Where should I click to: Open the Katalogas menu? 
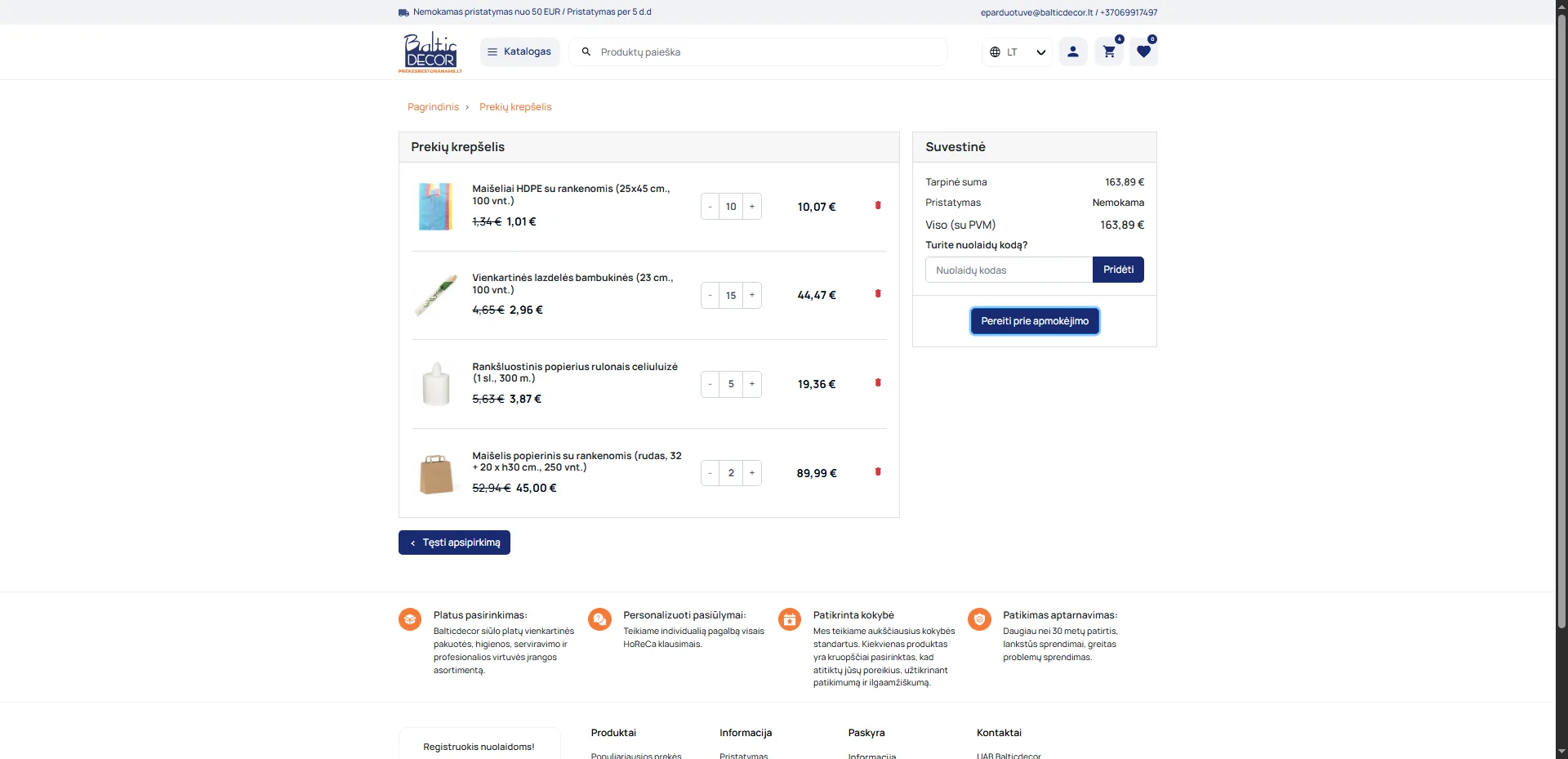[519, 51]
